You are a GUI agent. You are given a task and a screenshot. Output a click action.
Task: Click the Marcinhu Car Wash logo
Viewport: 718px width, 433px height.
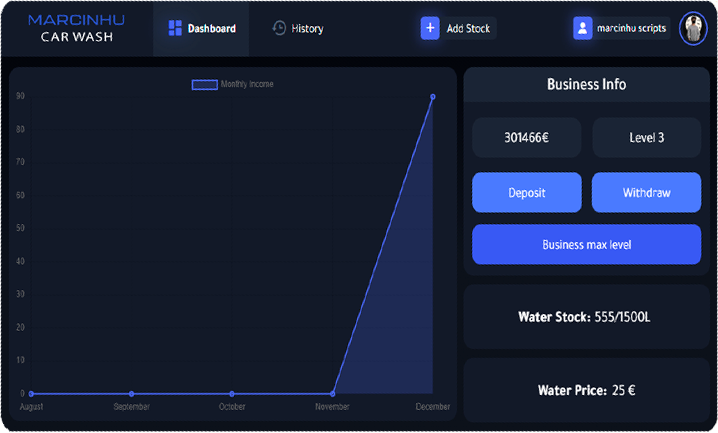pos(76,28)
